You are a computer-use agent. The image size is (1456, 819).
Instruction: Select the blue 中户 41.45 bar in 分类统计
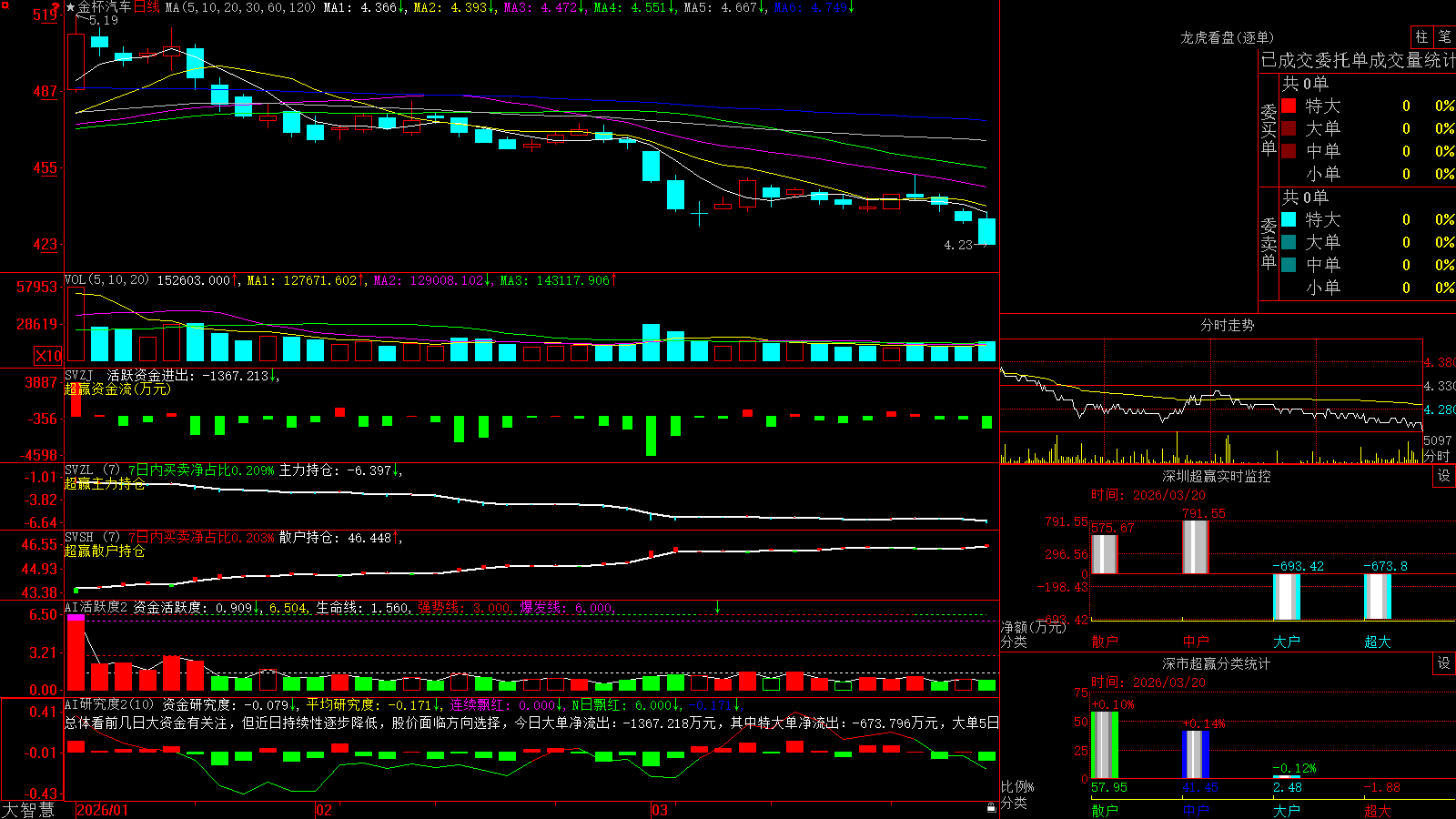pos(1195,754)
